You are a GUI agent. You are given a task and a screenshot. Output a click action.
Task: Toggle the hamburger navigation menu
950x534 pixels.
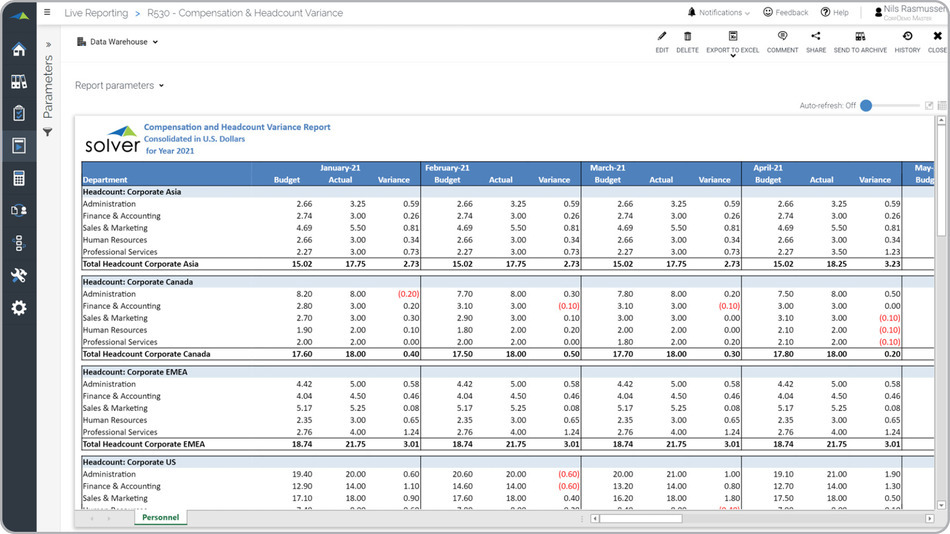47,13
